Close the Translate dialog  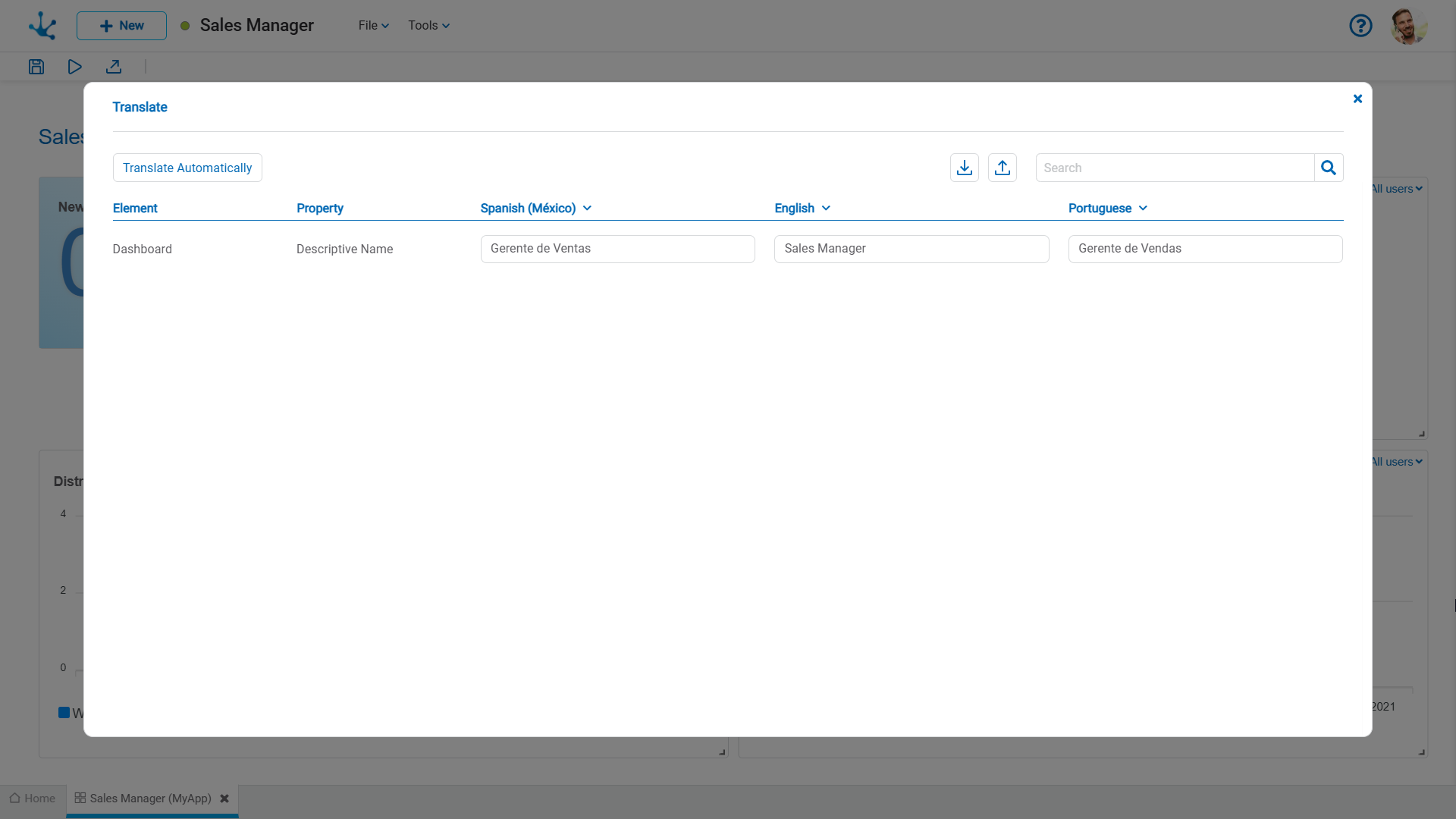1357,99
